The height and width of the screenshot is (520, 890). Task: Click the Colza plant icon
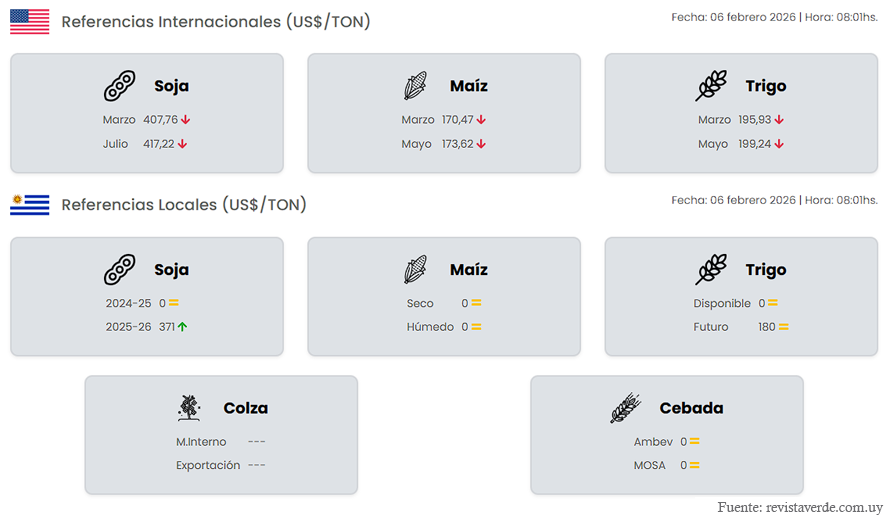pyautogui.click(x=189, y=407)
